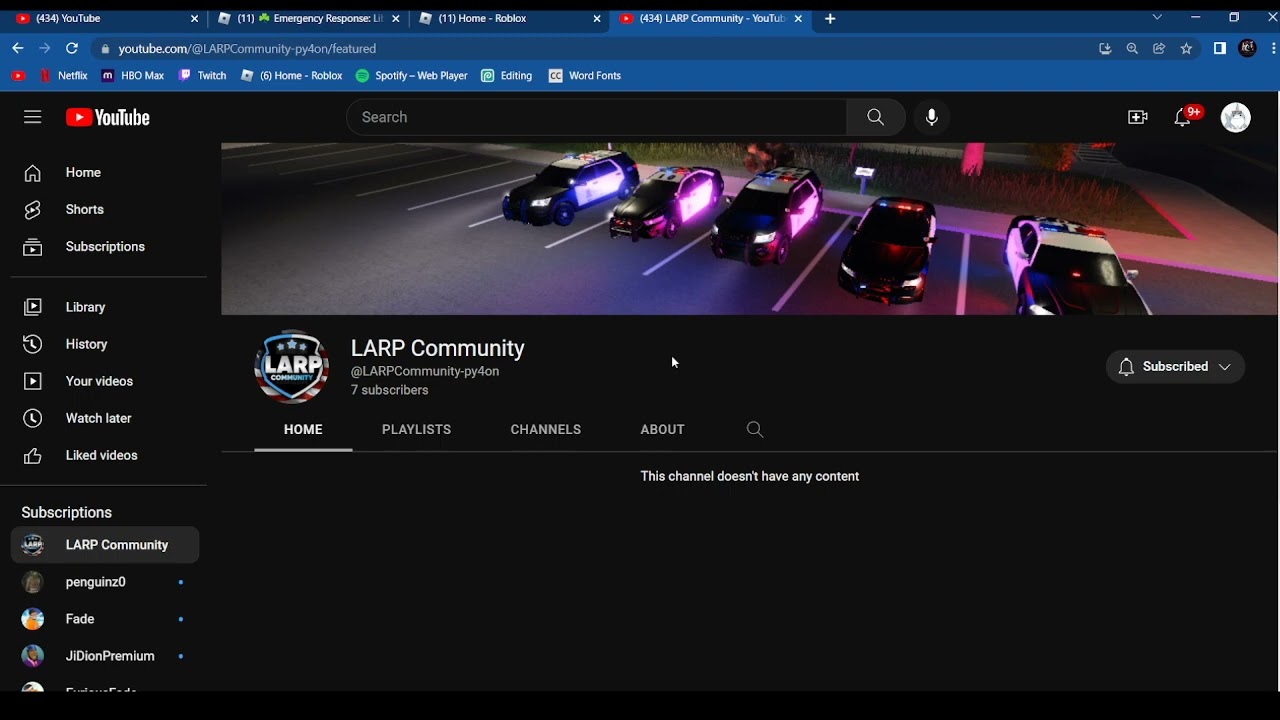Close the Emergency Response browser tab
1280x720 pixels.
coord(396,19)
